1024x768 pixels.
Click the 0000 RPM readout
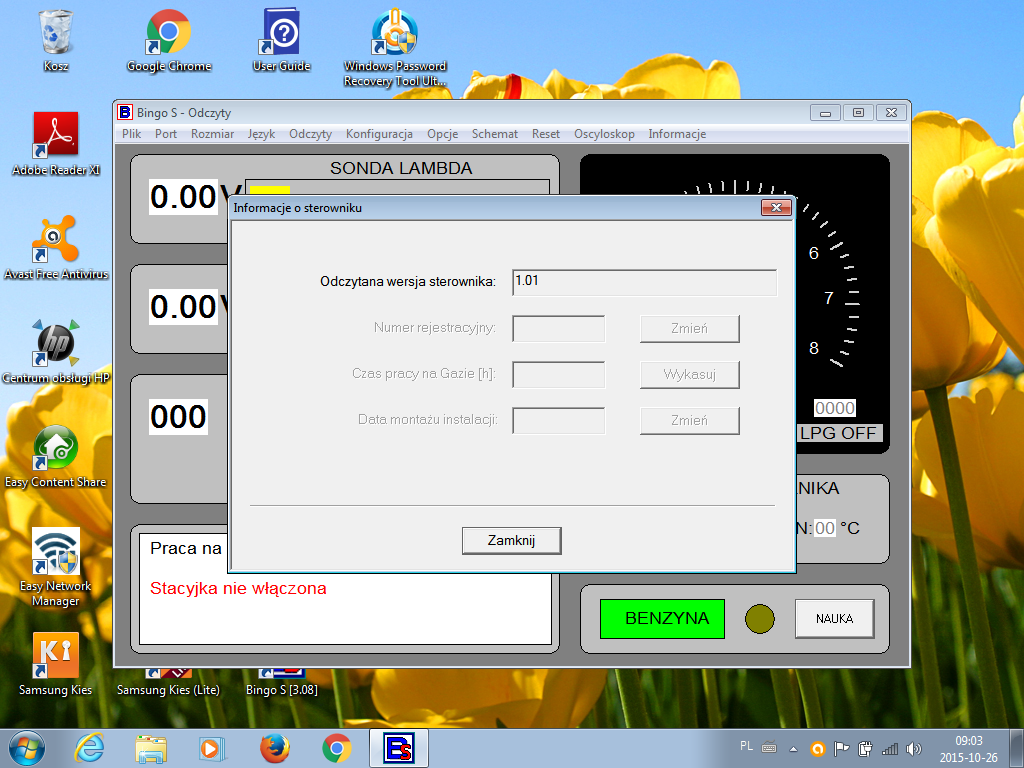click(835, 408)
